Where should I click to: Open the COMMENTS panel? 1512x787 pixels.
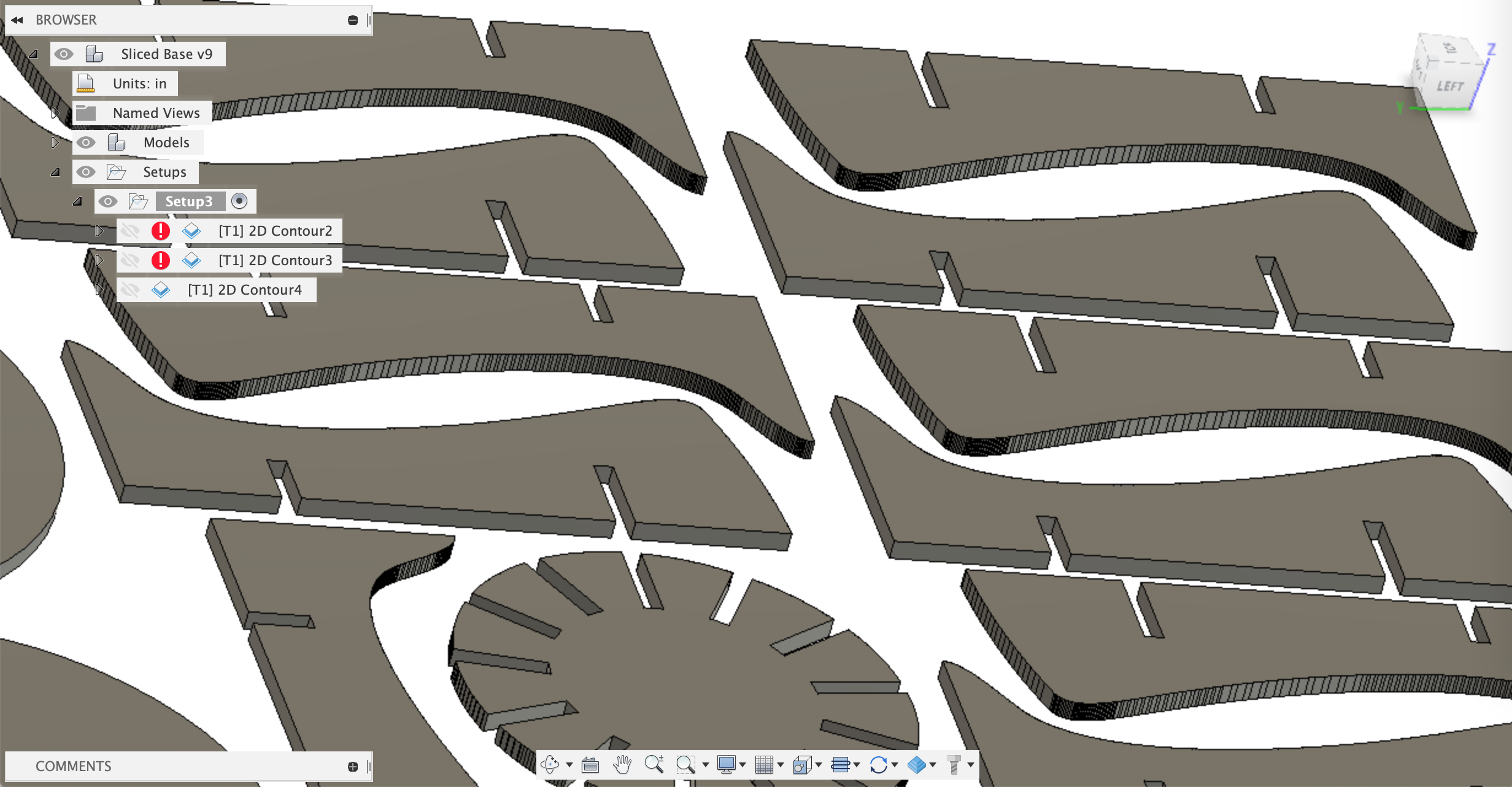tap(73, 766)
